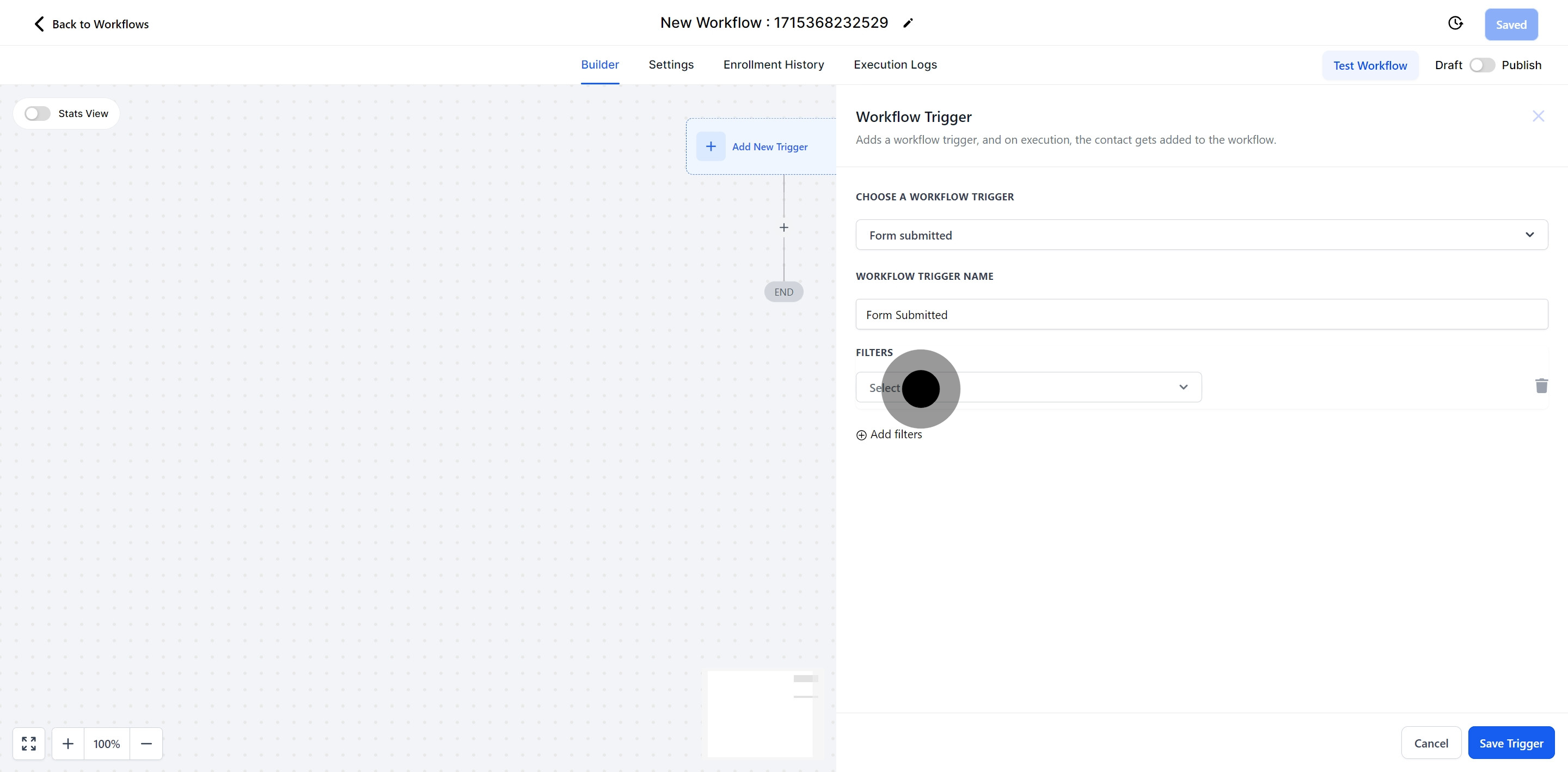This screenshot has height=772, width=1568.
Task: Click the plus node to add action
Action: [783, 228]
